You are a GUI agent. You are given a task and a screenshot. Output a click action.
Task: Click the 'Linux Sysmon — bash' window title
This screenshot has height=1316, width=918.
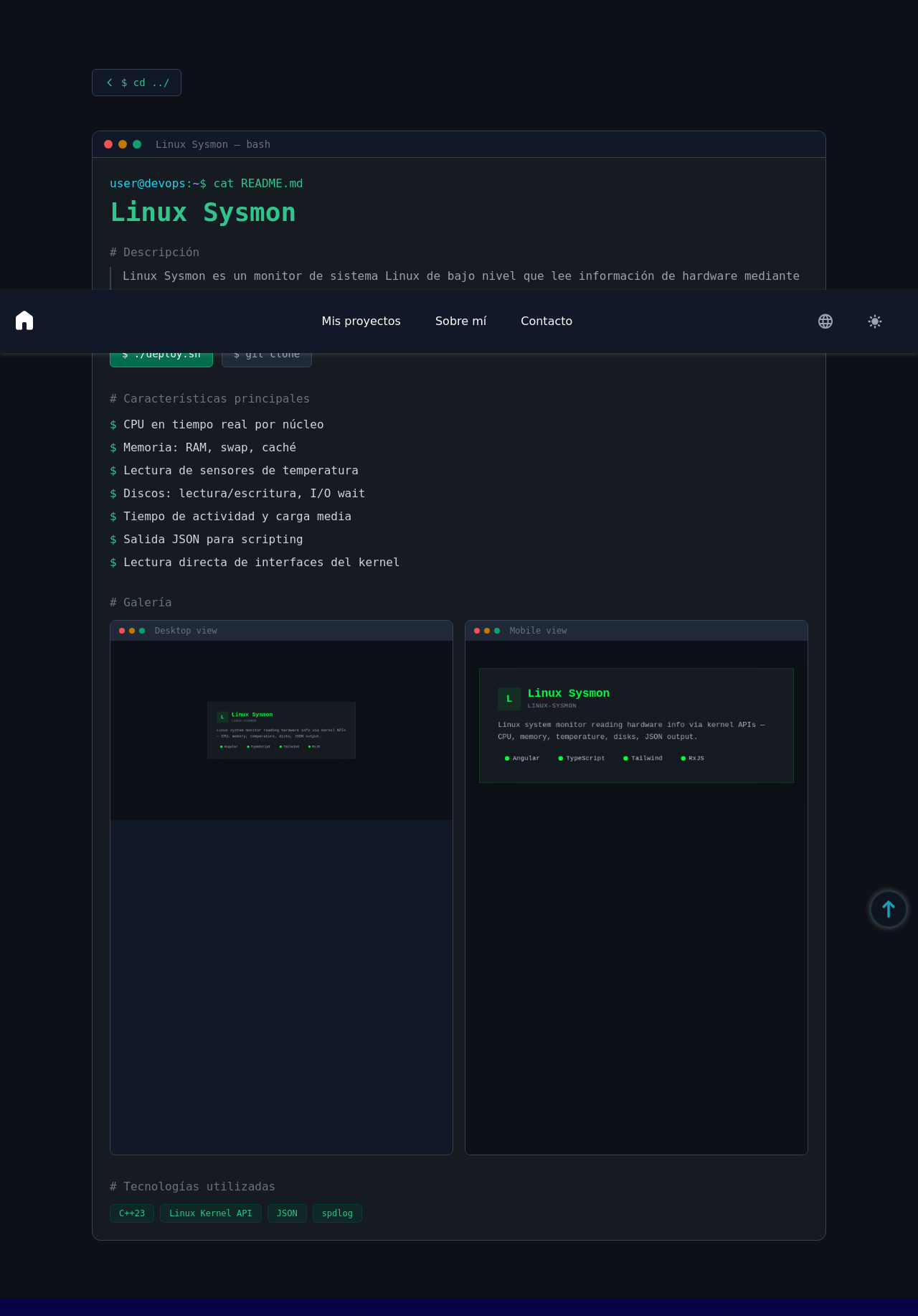213,144
